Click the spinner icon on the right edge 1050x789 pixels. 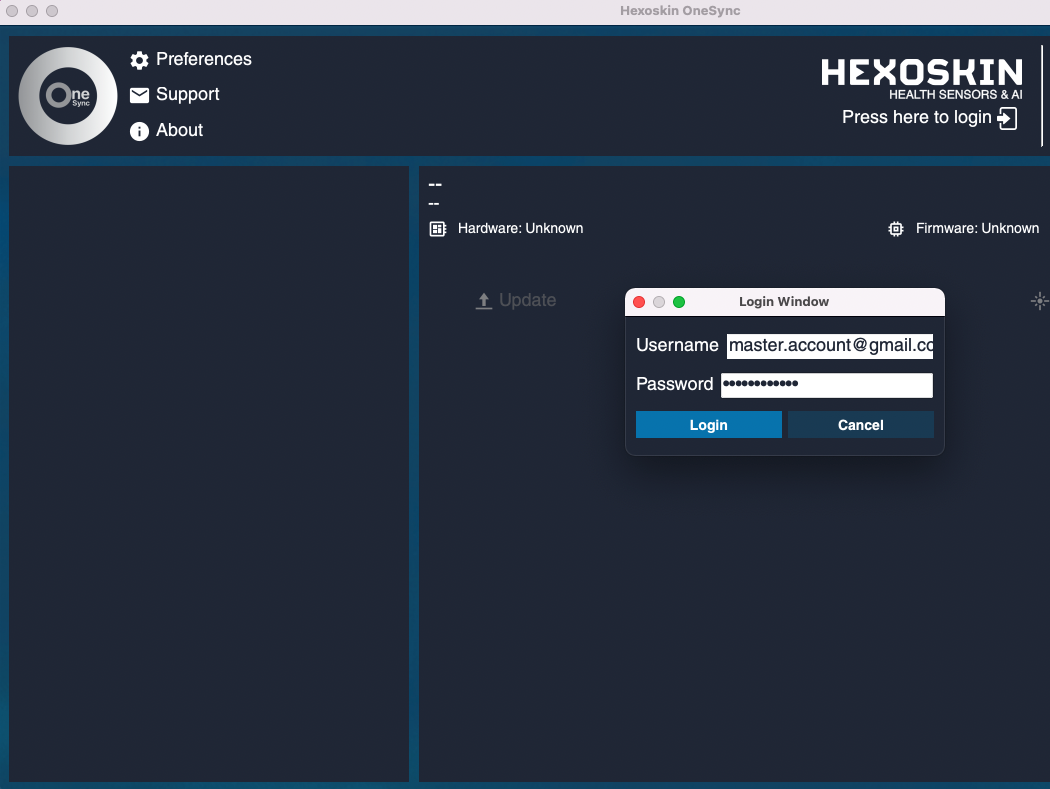(x=1039, y=300)
